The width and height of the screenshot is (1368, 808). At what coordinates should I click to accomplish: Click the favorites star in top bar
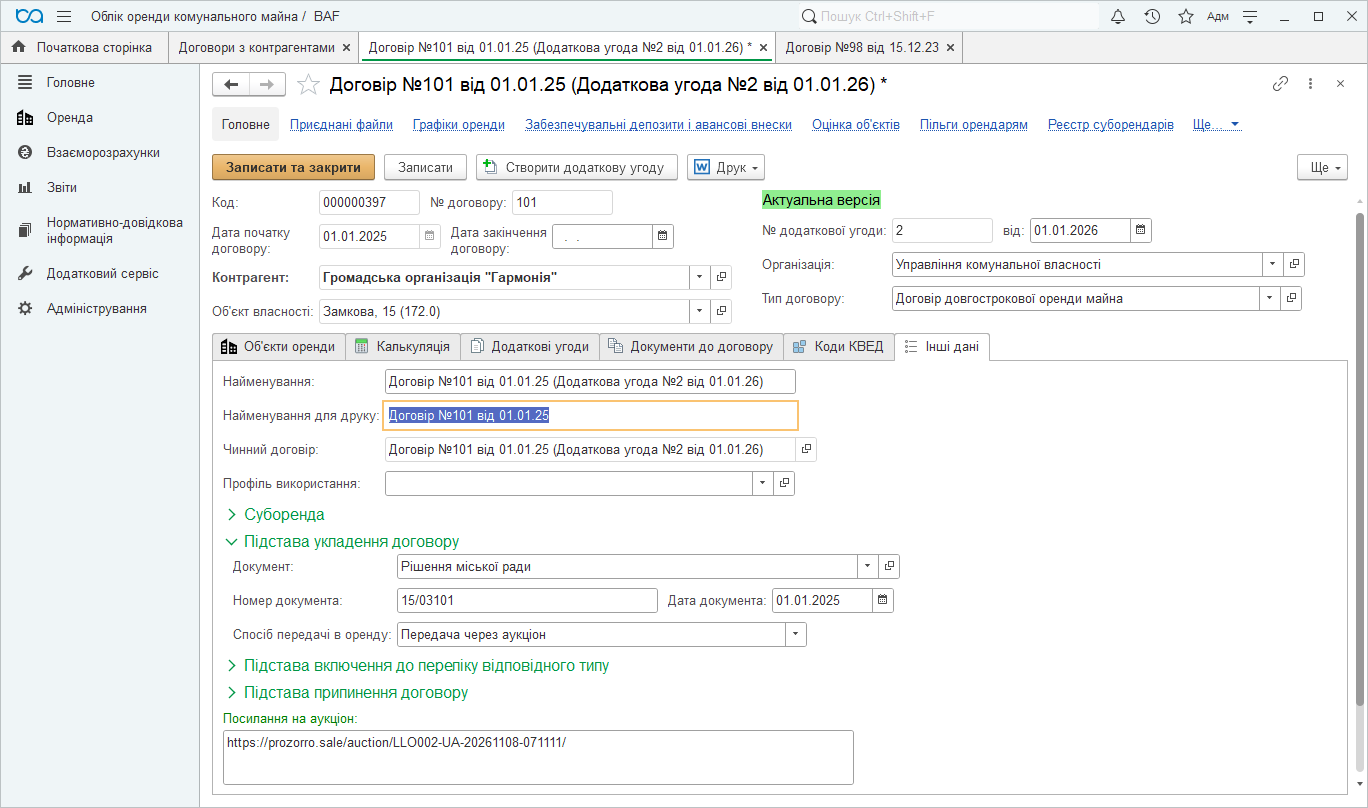pos(1186,16)
